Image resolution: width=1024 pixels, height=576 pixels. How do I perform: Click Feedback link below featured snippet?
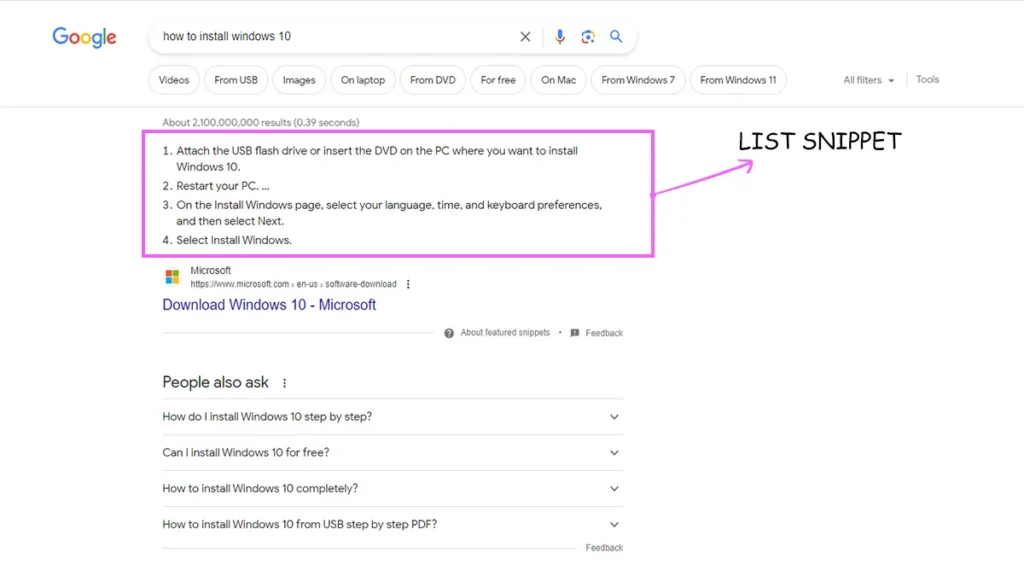pyautogui.click(x=604, y=333)
